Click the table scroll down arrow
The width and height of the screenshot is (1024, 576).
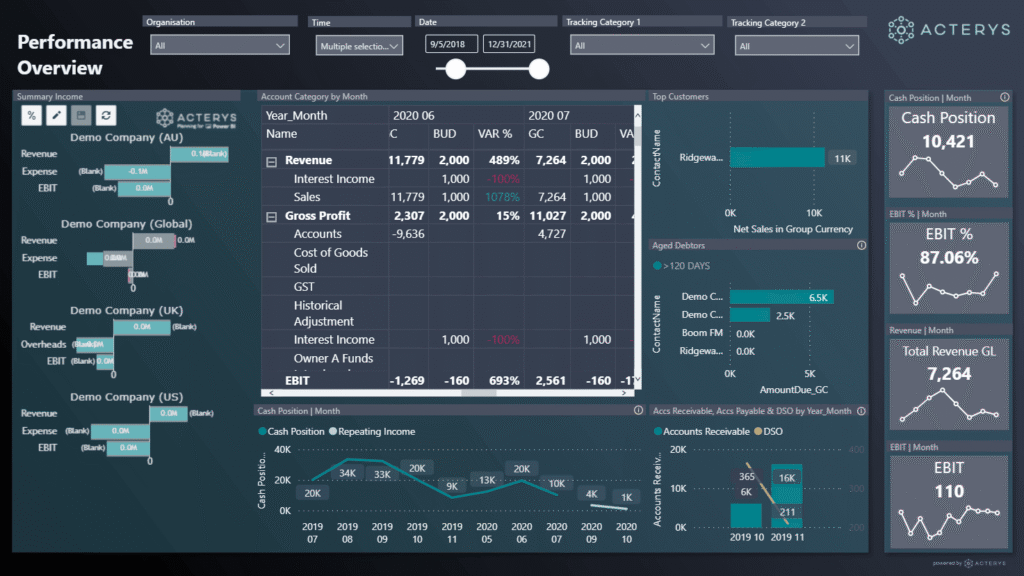(637, 379)
